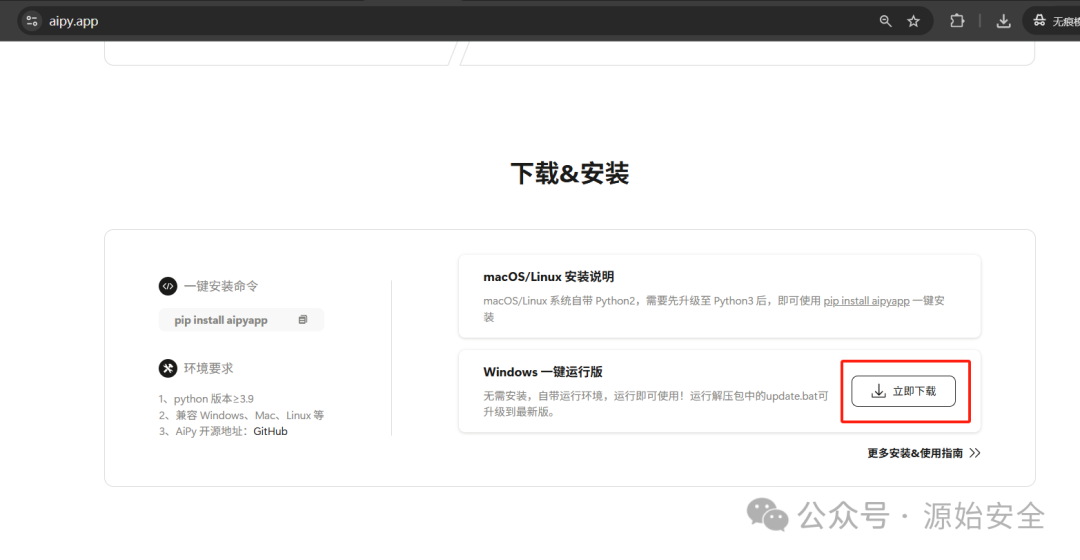Click the double chevron after 使用指南
This screenshot has width=1080, height=560.
point(975,453)
